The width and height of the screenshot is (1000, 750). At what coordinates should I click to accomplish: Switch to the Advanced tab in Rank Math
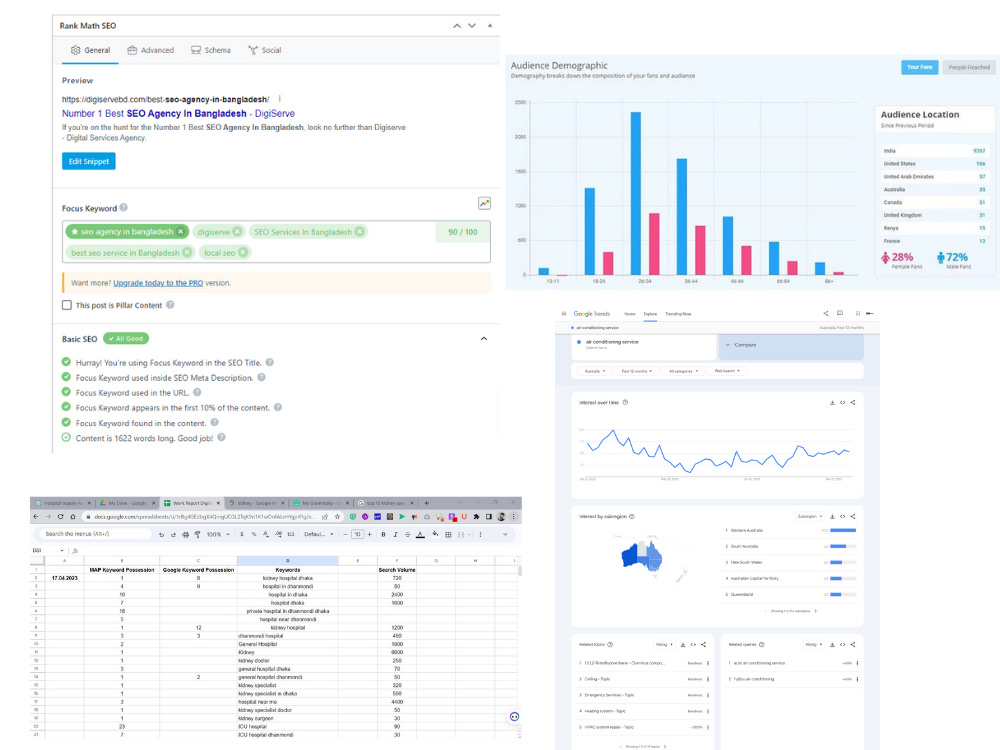(x=151, y=50)
